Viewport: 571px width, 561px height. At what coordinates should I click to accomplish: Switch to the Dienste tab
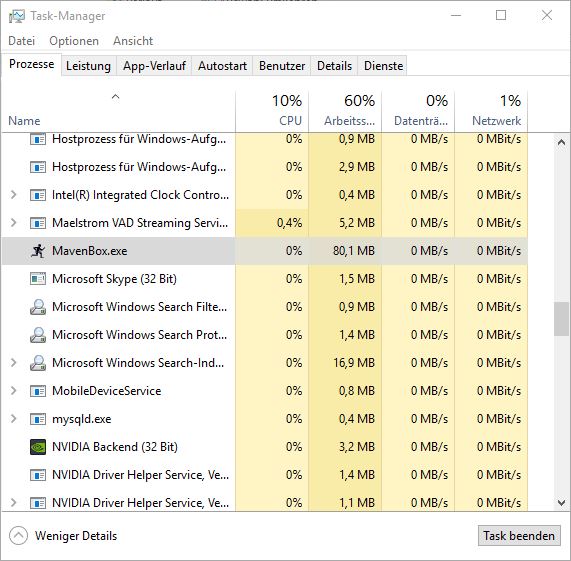(383, 66)
